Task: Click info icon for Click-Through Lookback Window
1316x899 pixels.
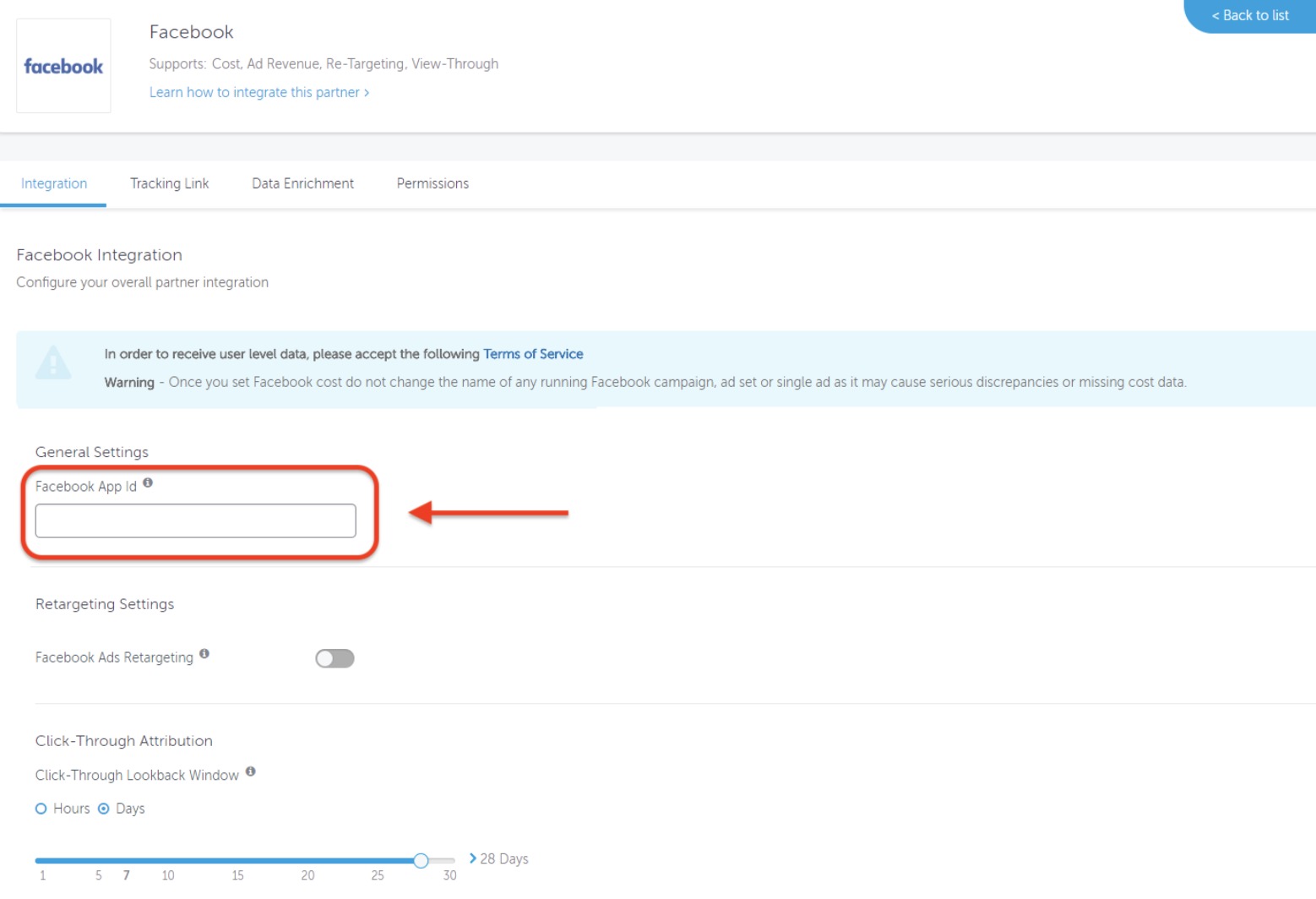Action: 251,771
